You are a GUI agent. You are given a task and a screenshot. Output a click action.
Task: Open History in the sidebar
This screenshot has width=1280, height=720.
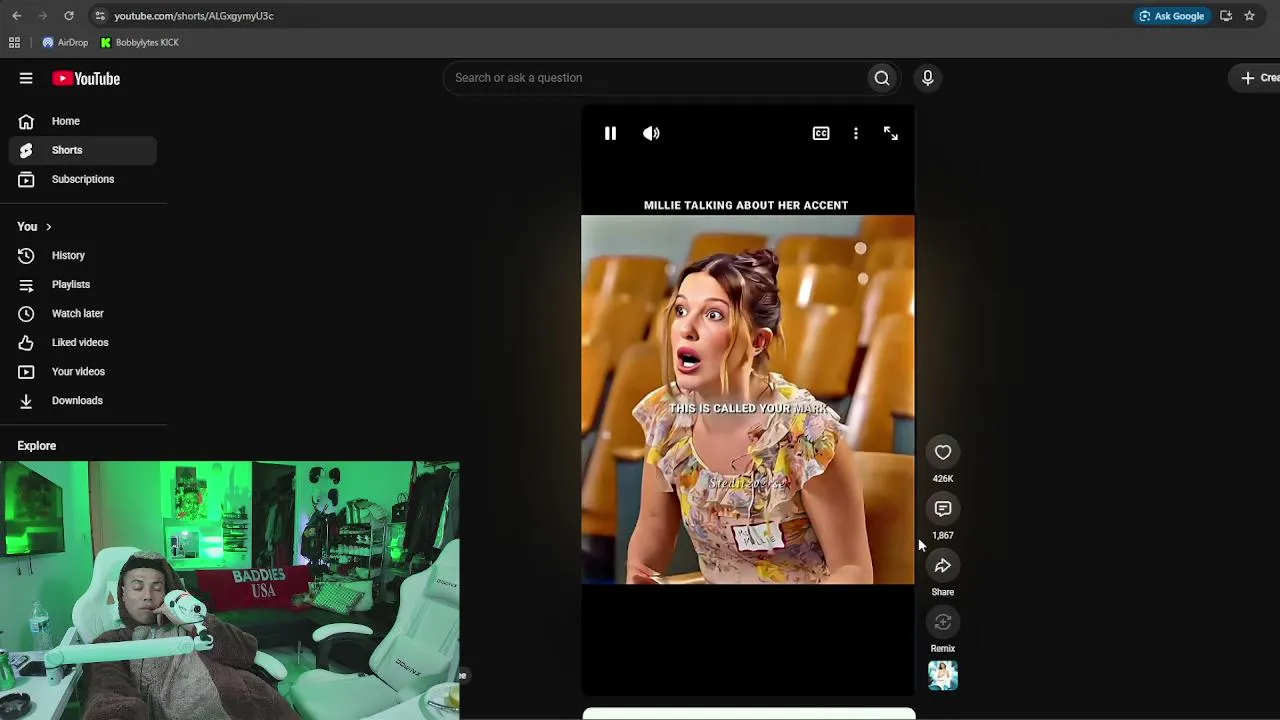[x=83, y=256]
